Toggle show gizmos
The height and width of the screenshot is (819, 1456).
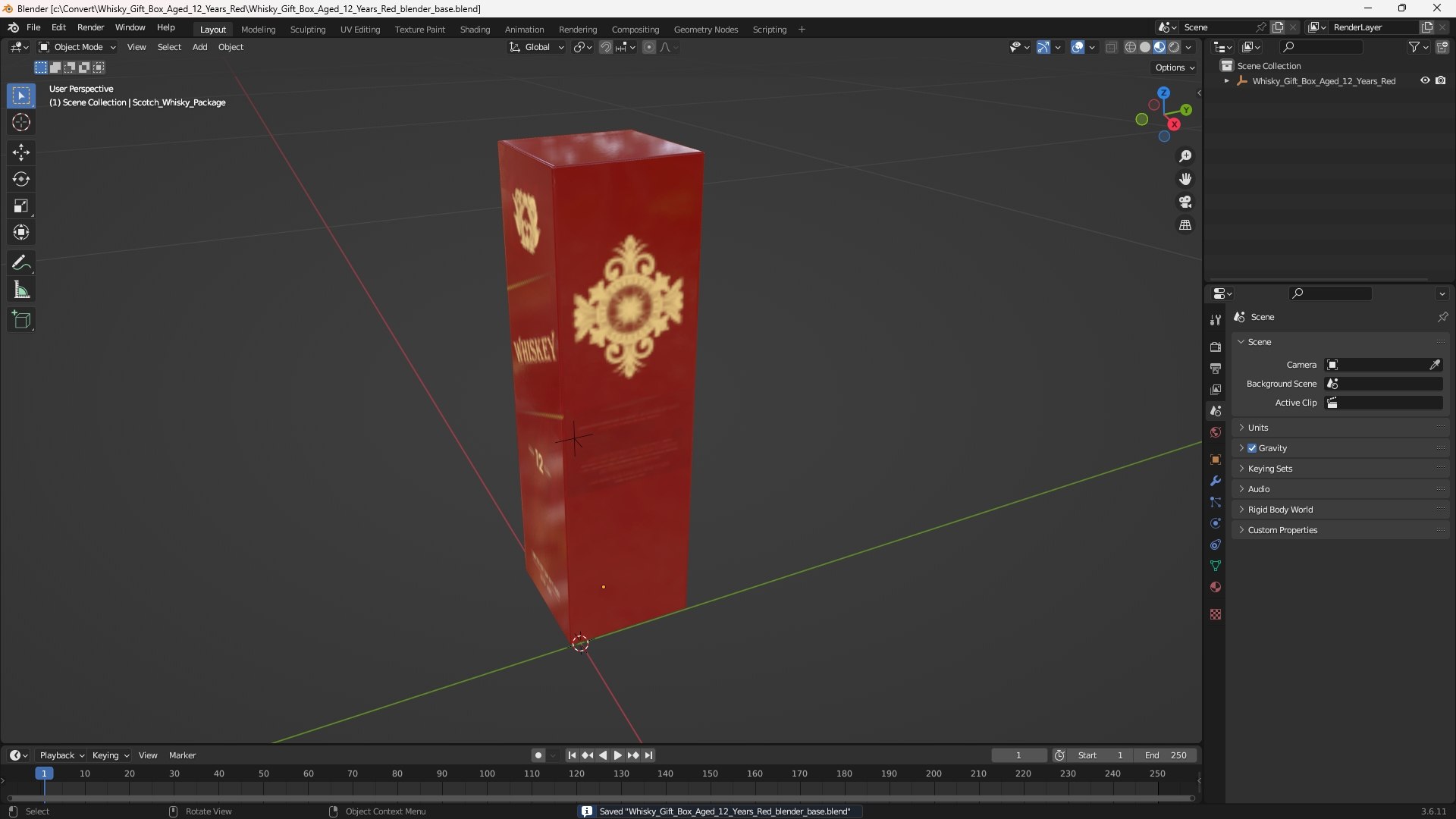click(1043, 47)
